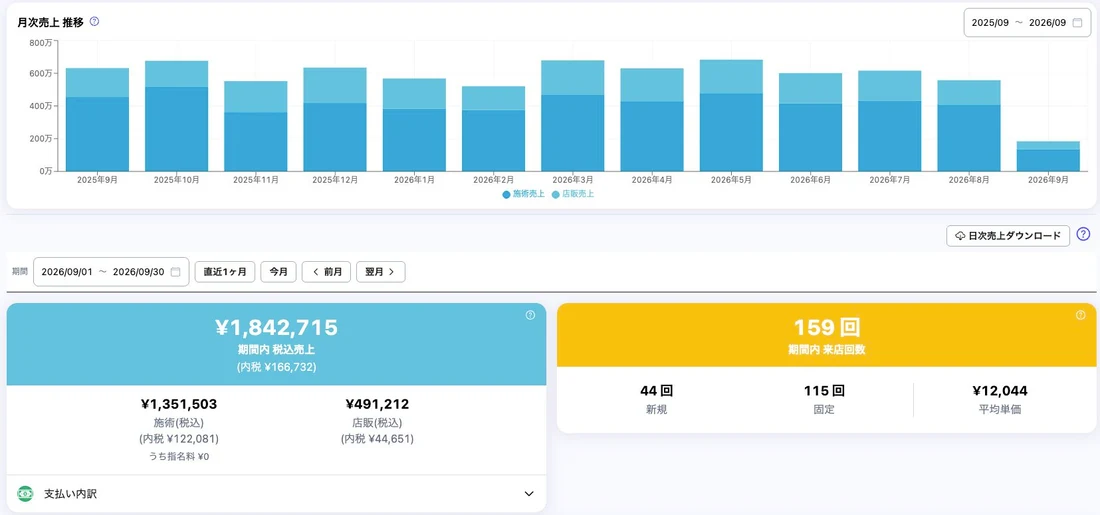Expand the 支払い内訳 chevron

pos(530,494)
